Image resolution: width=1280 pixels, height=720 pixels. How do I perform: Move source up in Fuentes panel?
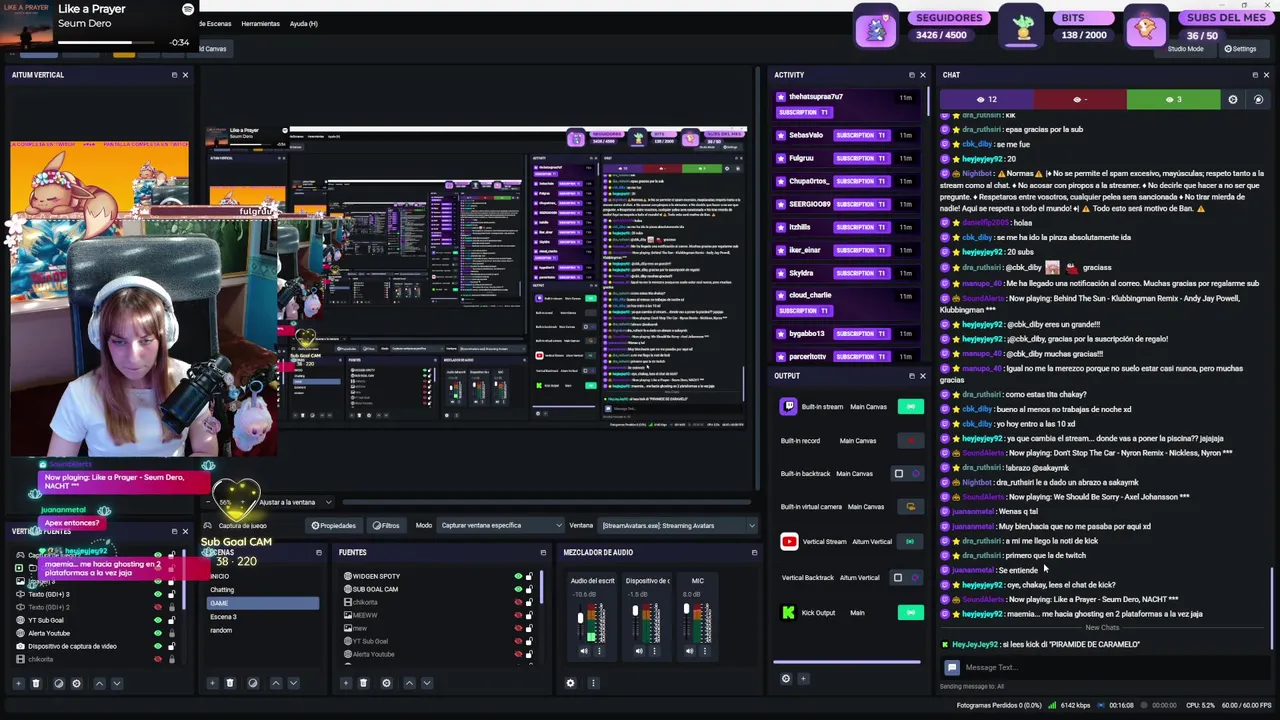pos(409,683)
